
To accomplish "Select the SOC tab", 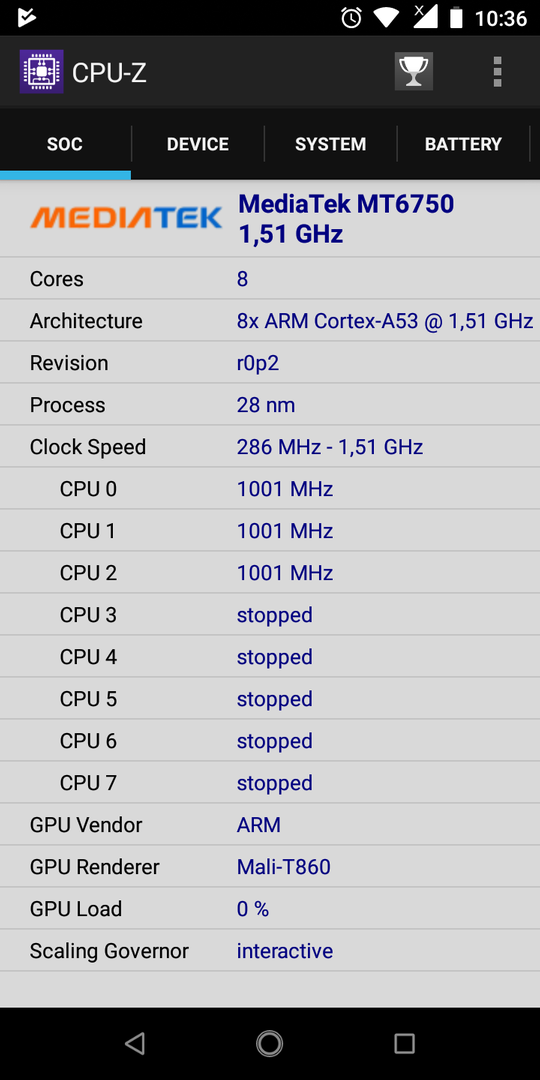I will click(65, 144).
